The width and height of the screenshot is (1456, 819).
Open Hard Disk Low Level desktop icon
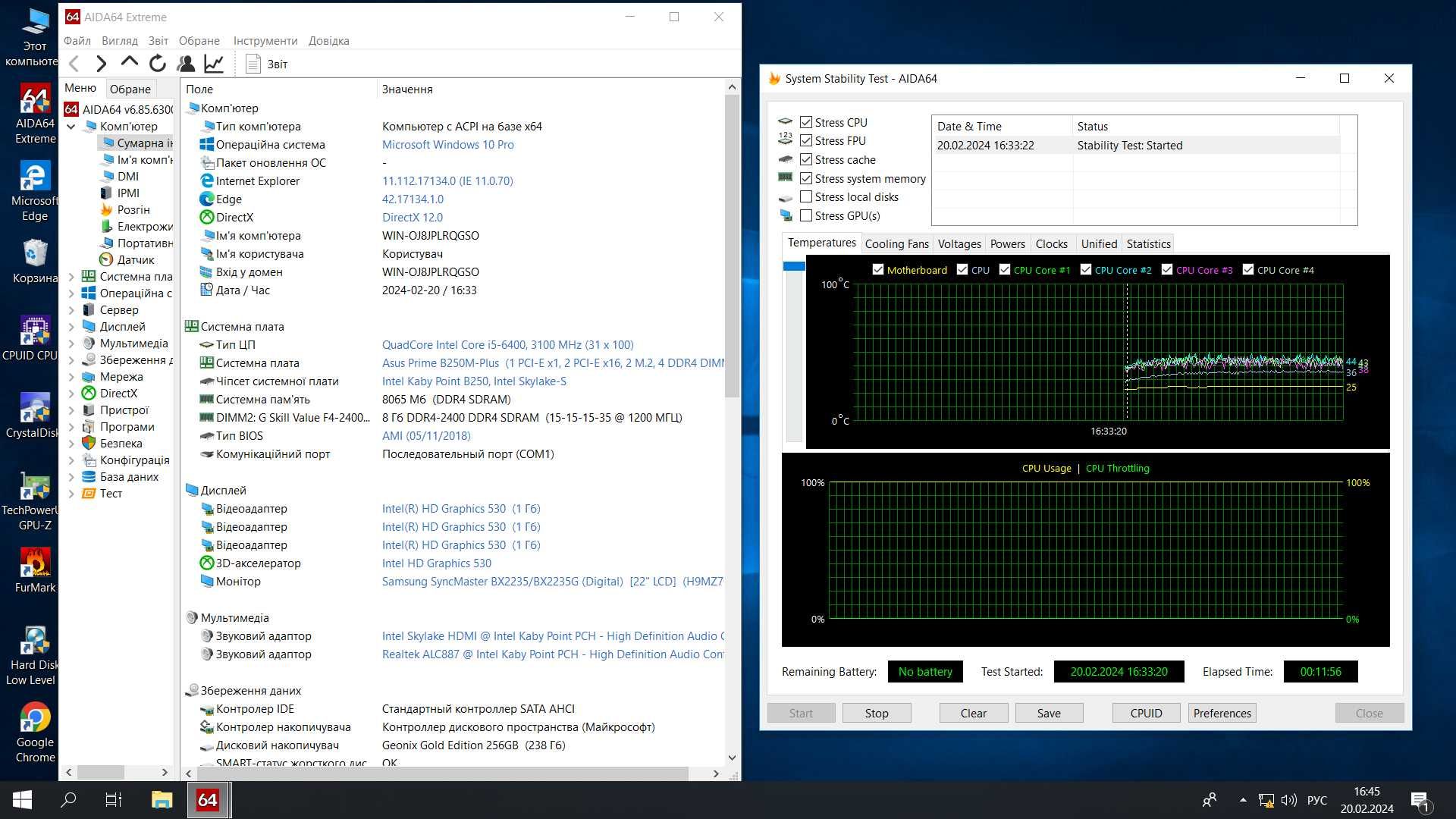point(33,656)
